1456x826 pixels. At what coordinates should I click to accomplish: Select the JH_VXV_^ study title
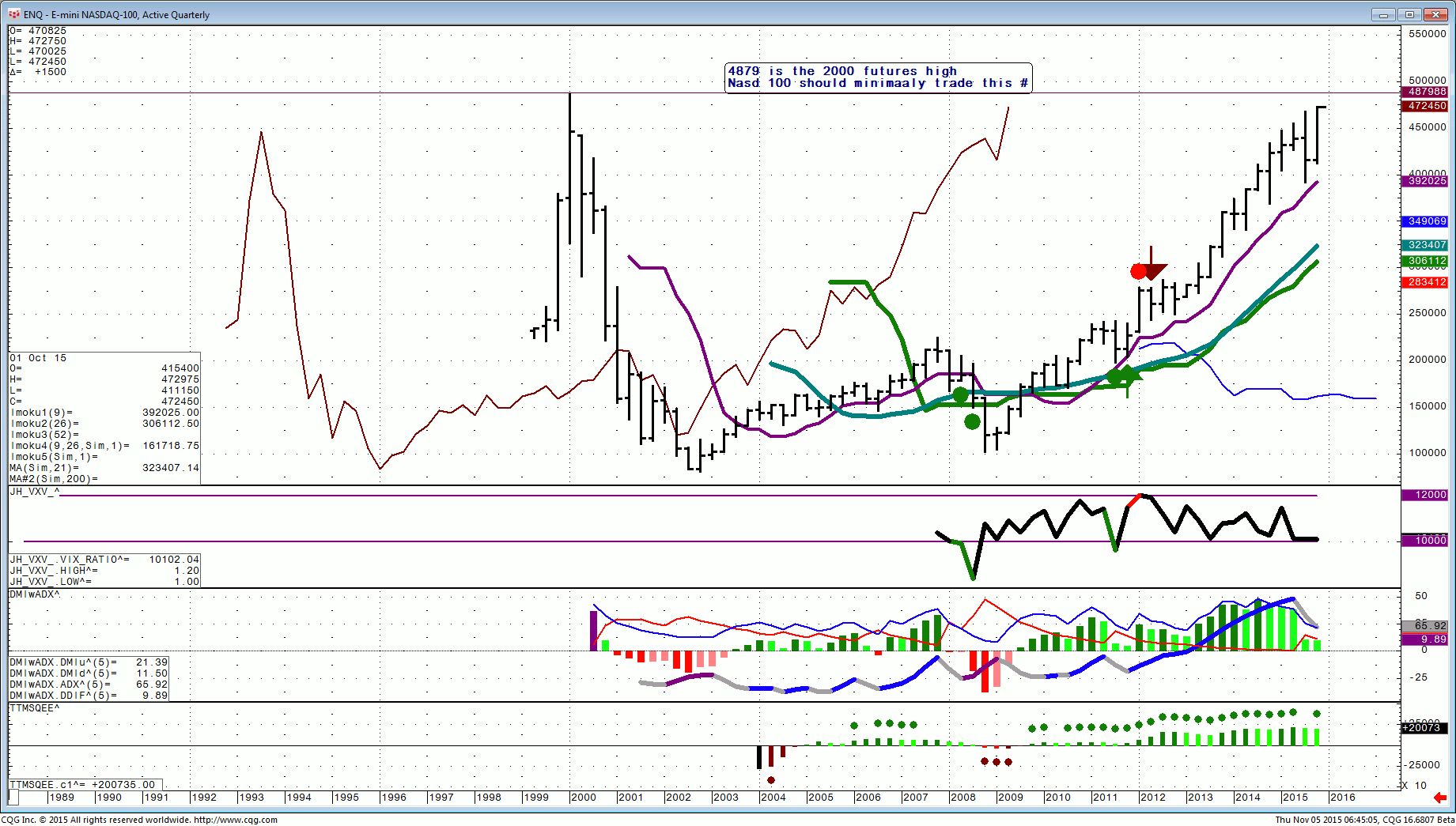(x=34, y=492)
